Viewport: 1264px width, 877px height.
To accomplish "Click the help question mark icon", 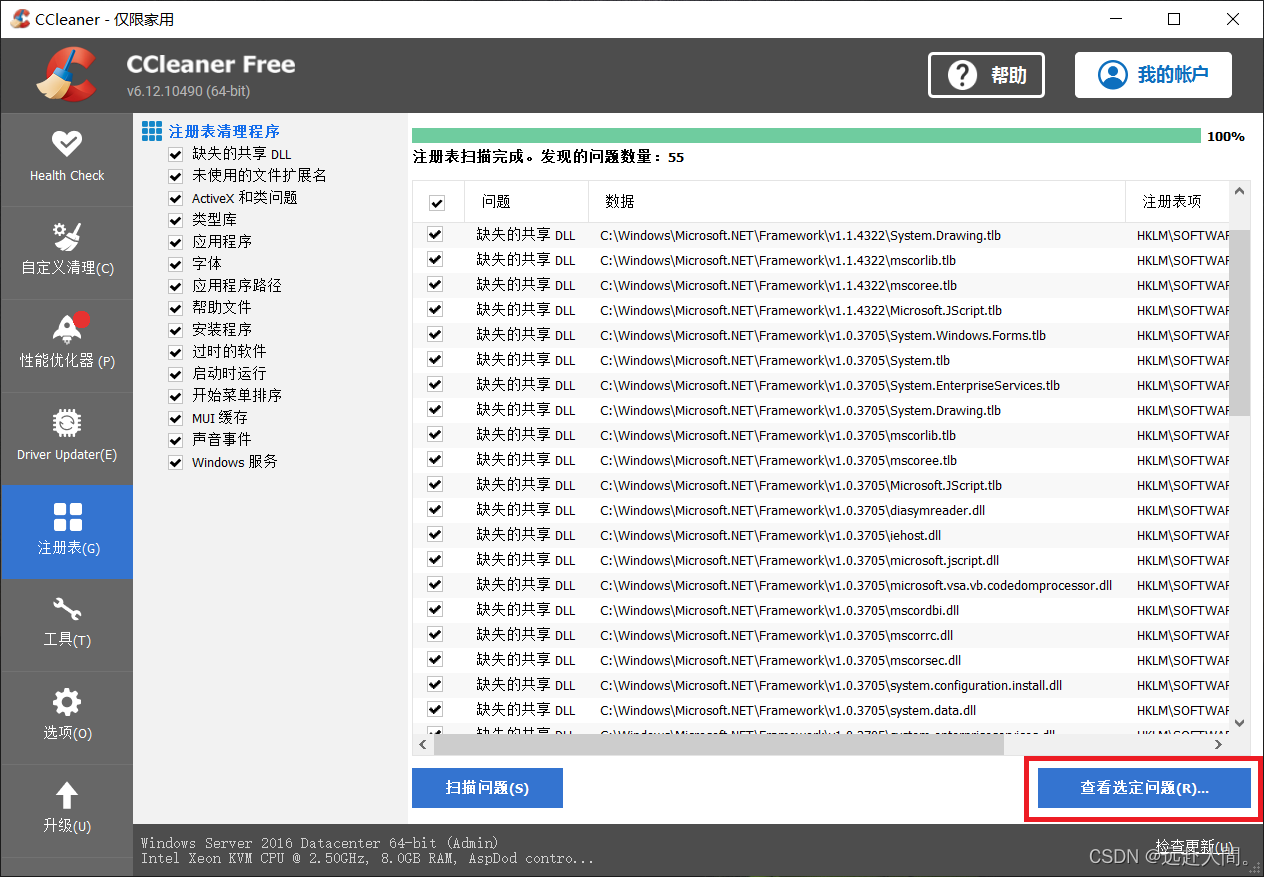I will click(x=962, y=75).
